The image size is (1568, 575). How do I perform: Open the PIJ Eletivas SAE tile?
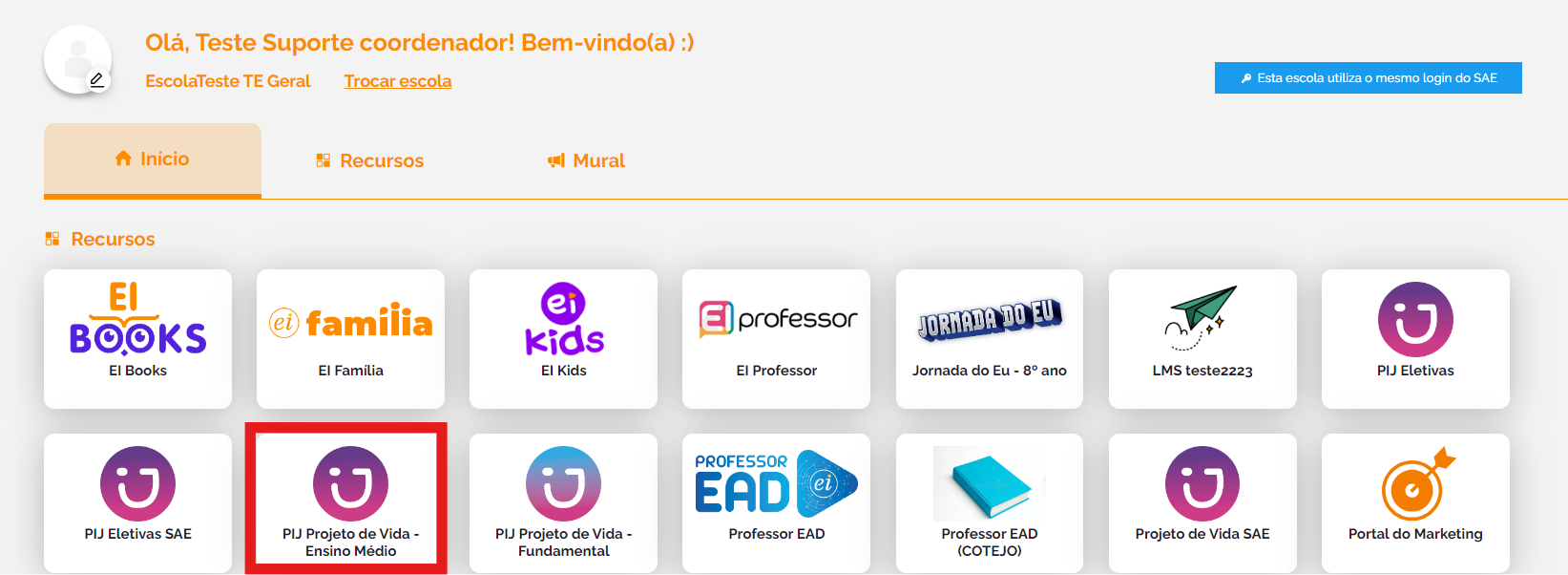[x=137, y=503]
